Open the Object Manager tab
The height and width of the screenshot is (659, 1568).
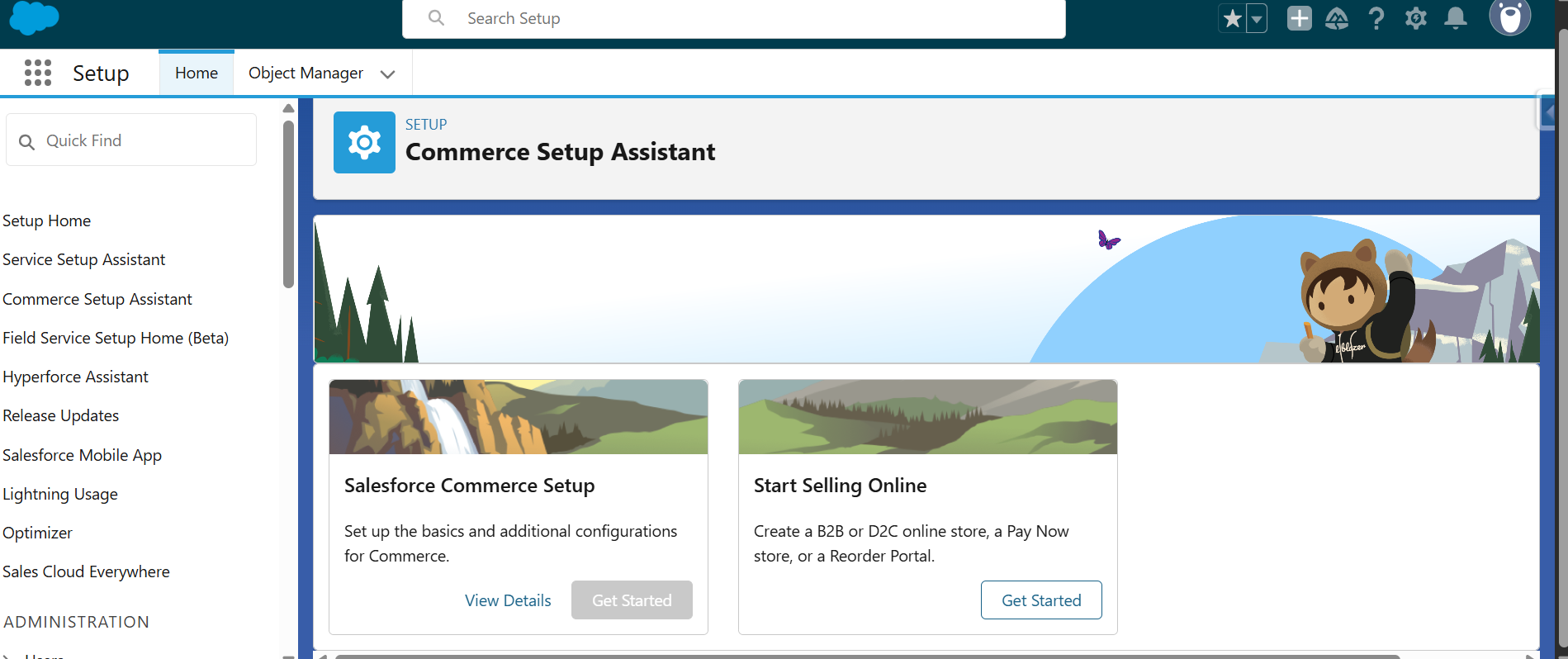[x=306, y=73]
